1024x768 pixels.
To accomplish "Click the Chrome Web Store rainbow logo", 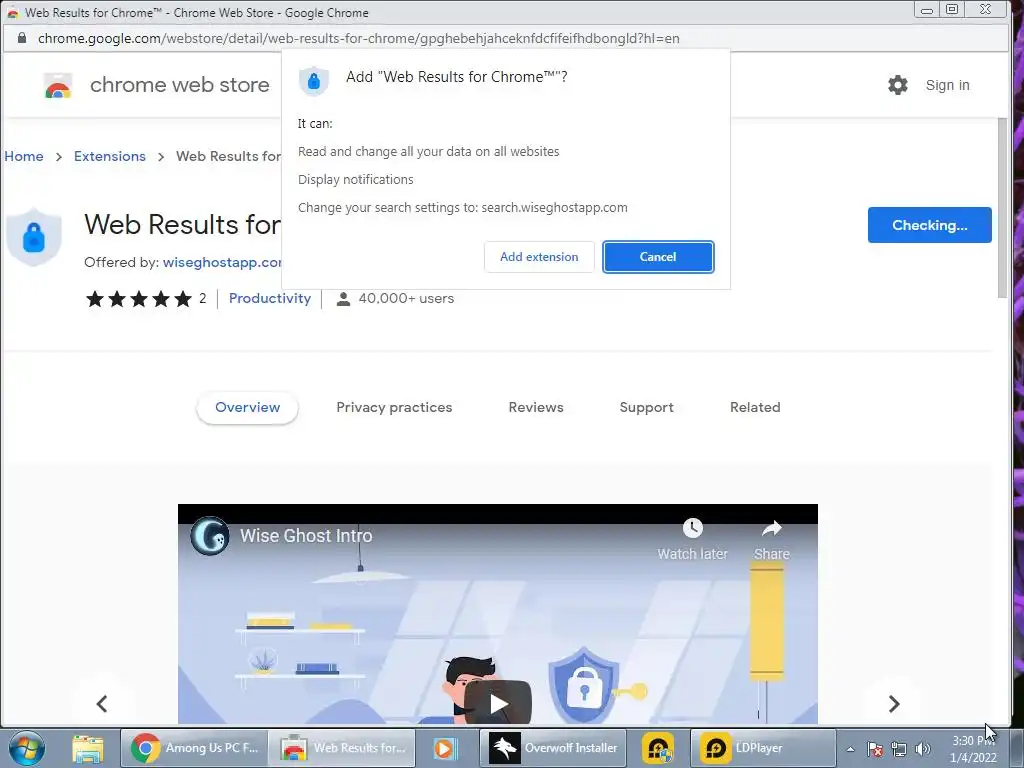I will coord(57,85).
